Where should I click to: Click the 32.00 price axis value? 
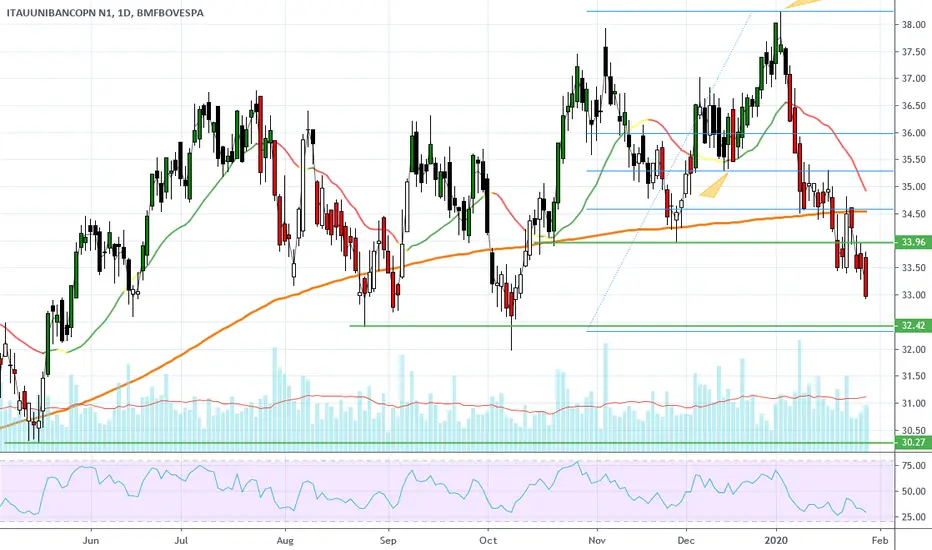(913, 350)
